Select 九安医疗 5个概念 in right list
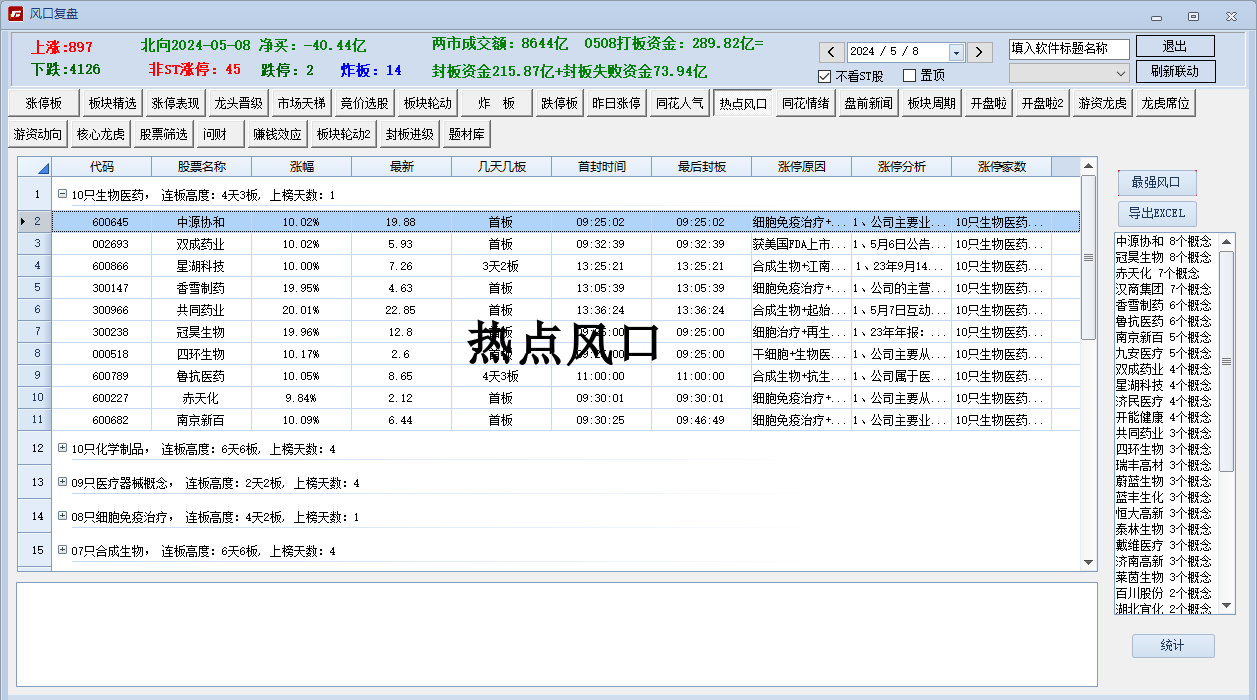1257x700 pixels. pyautogui.click(x=1164, y=353)
